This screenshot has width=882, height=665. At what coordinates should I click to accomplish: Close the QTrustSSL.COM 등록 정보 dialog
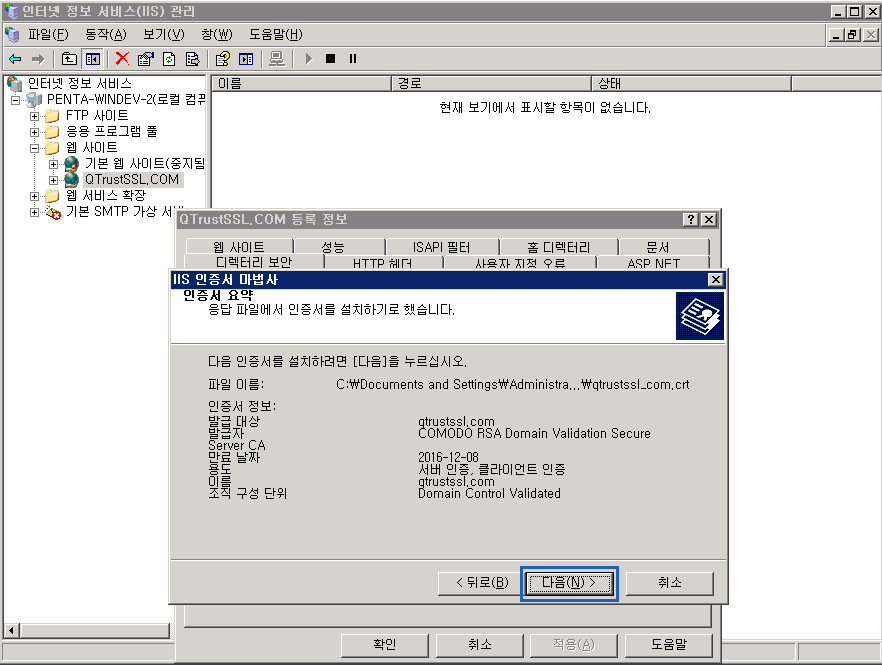pyautogui.click(x=709, y=219)
